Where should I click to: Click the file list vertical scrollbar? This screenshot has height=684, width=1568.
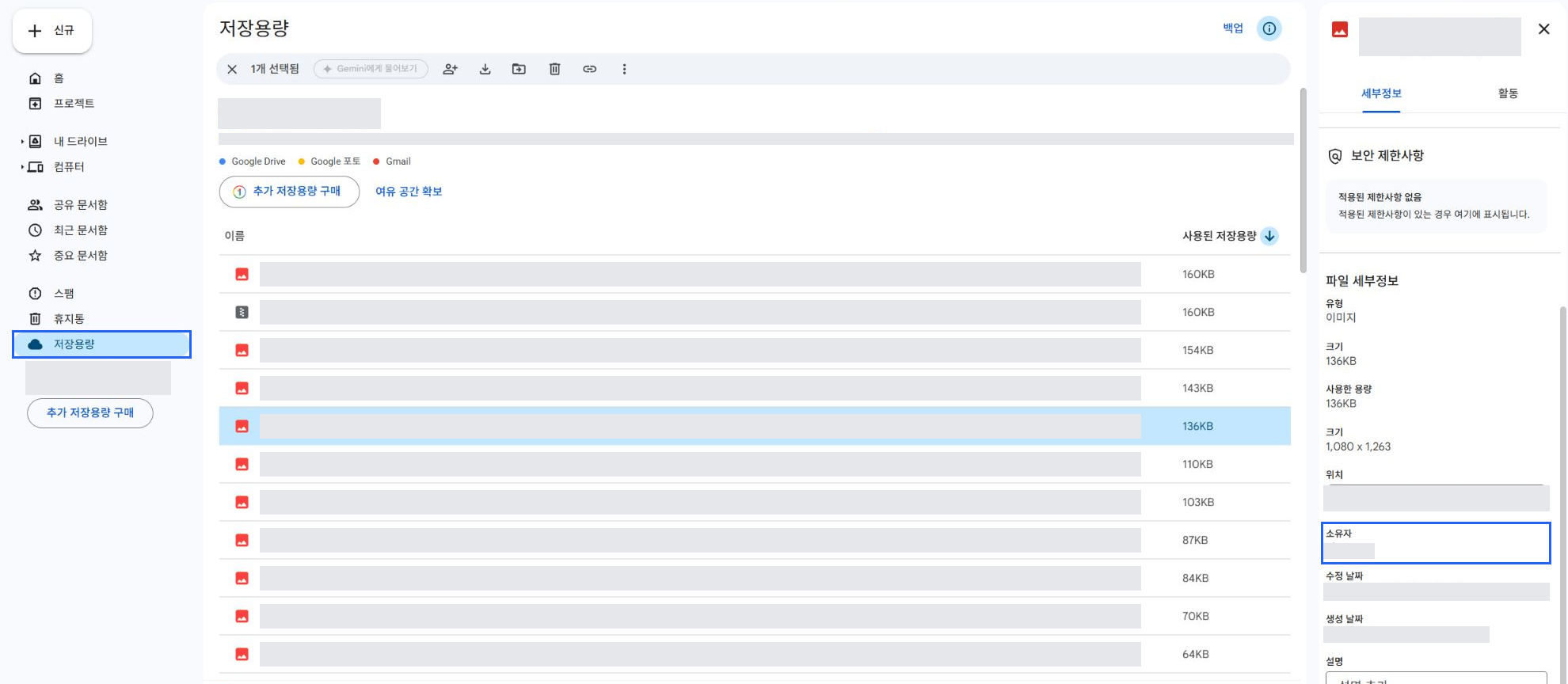point(1303,180)
